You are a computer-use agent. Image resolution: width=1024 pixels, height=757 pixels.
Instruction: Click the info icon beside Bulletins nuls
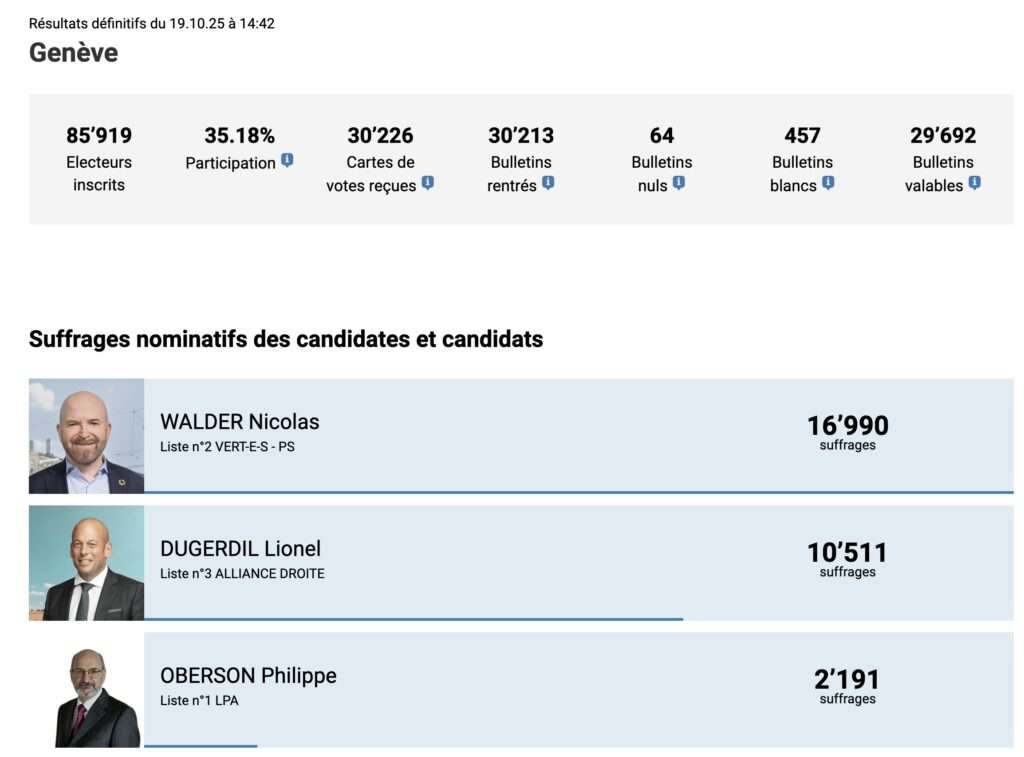coord(679,183)
